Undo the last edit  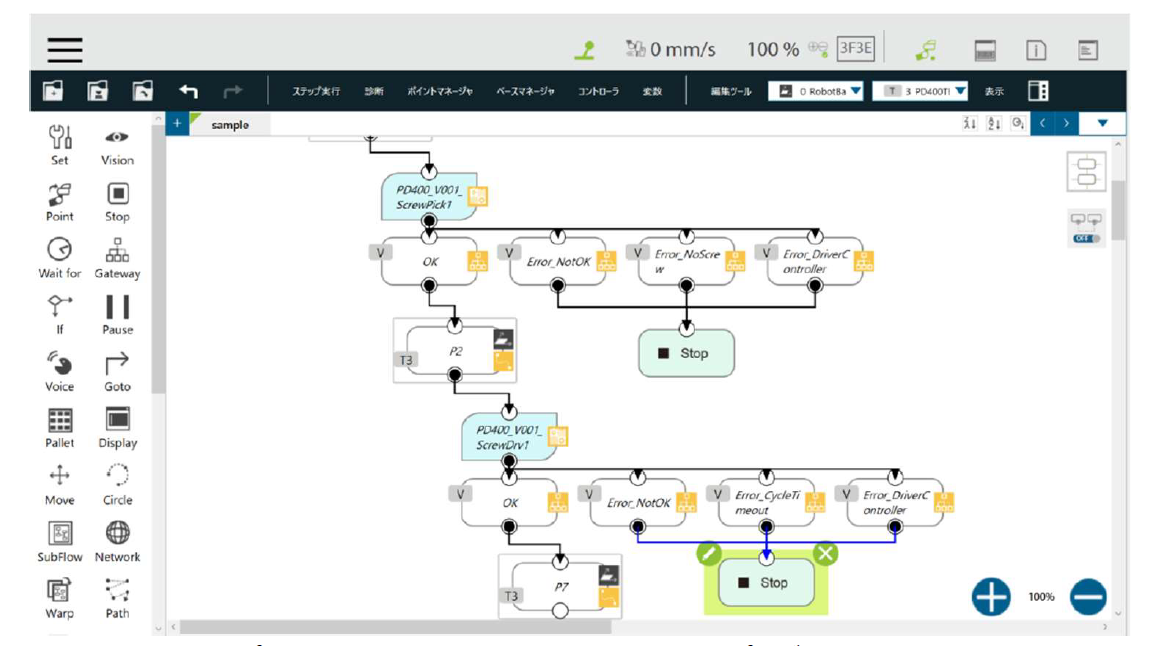pos(188,91)
